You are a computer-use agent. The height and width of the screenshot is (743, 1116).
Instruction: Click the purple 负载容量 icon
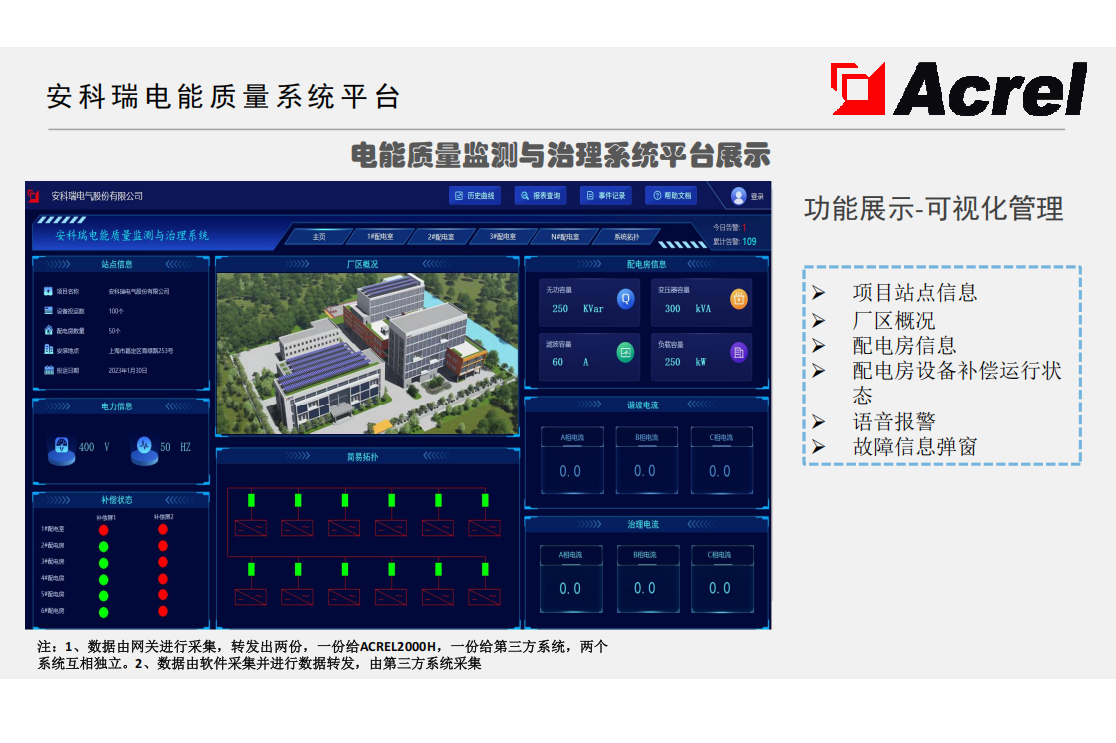click(739, 352)
